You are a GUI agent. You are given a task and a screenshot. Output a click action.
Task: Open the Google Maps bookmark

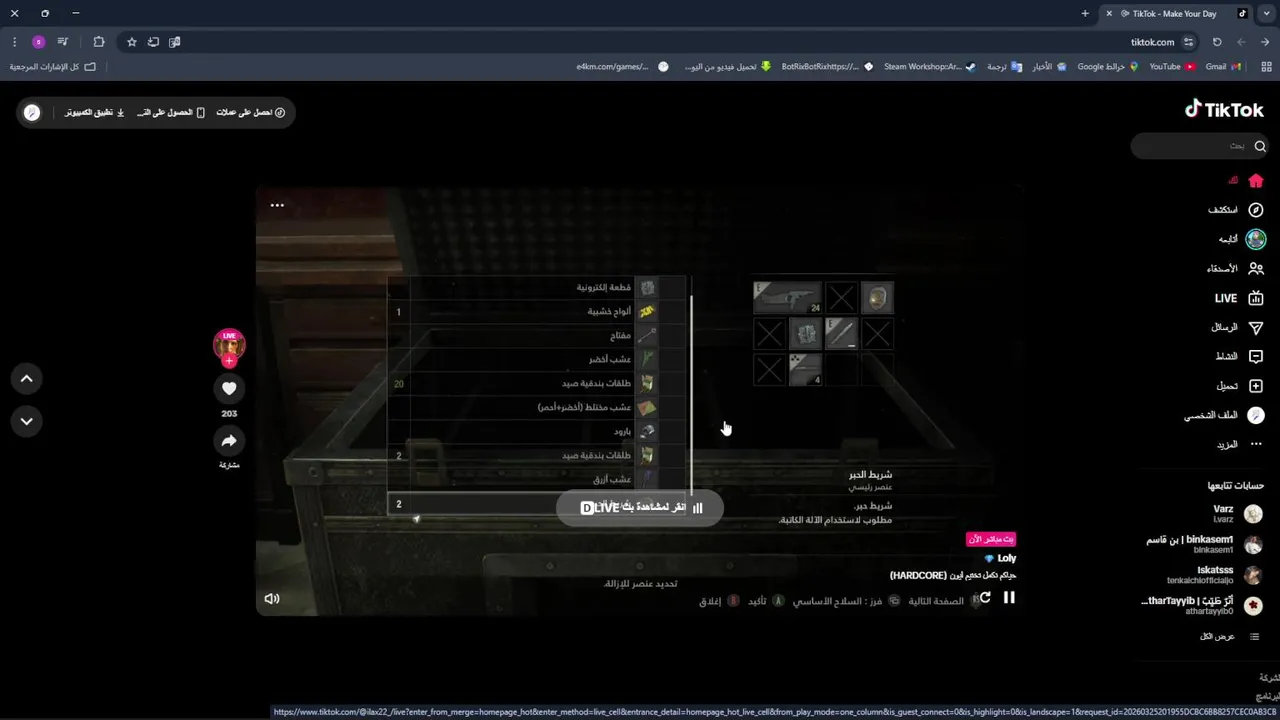1107,66
